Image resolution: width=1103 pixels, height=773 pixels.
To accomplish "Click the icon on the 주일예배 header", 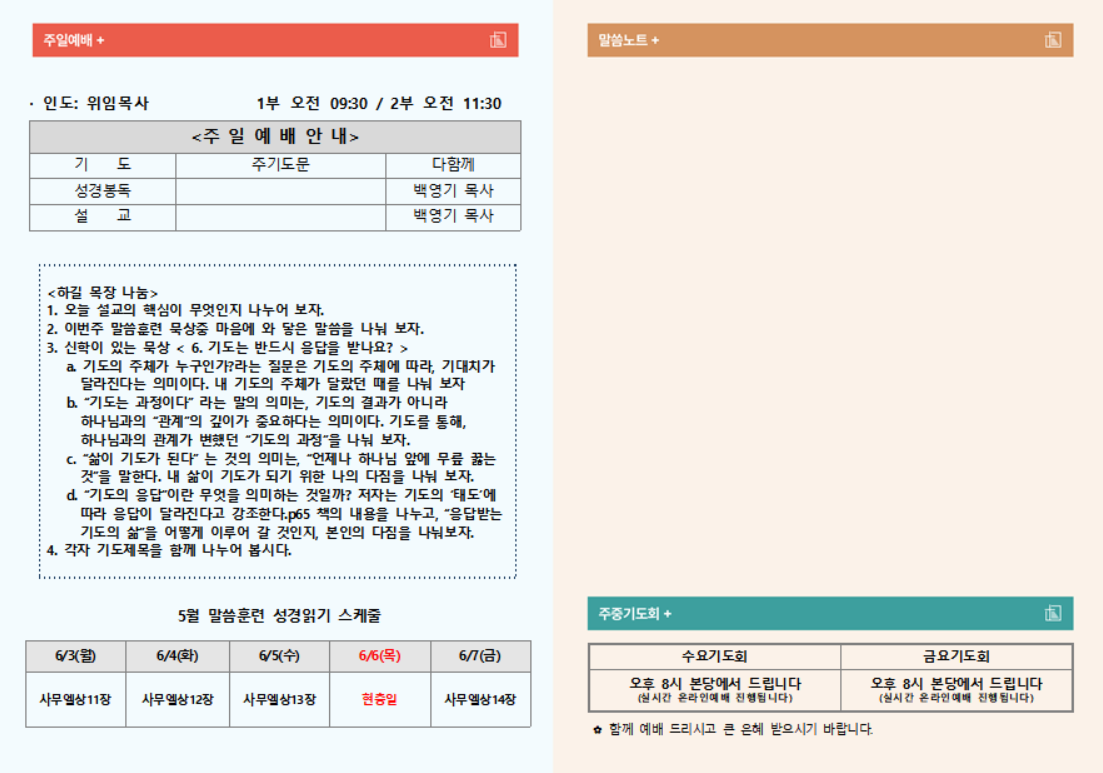I will (x=498, y=40).
